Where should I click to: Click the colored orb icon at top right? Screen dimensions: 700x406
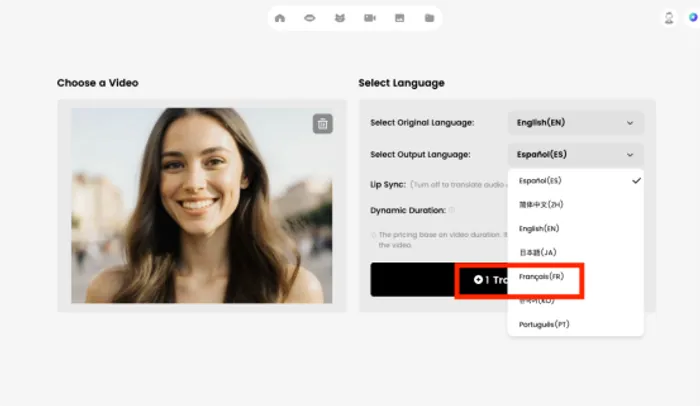tap(693, 18)
